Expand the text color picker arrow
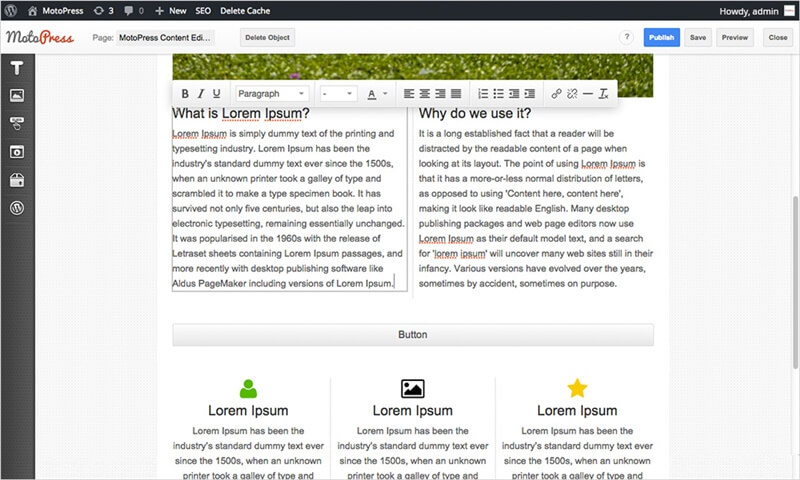The width and height of the screenshot is (800, 480). coord(386,94)
